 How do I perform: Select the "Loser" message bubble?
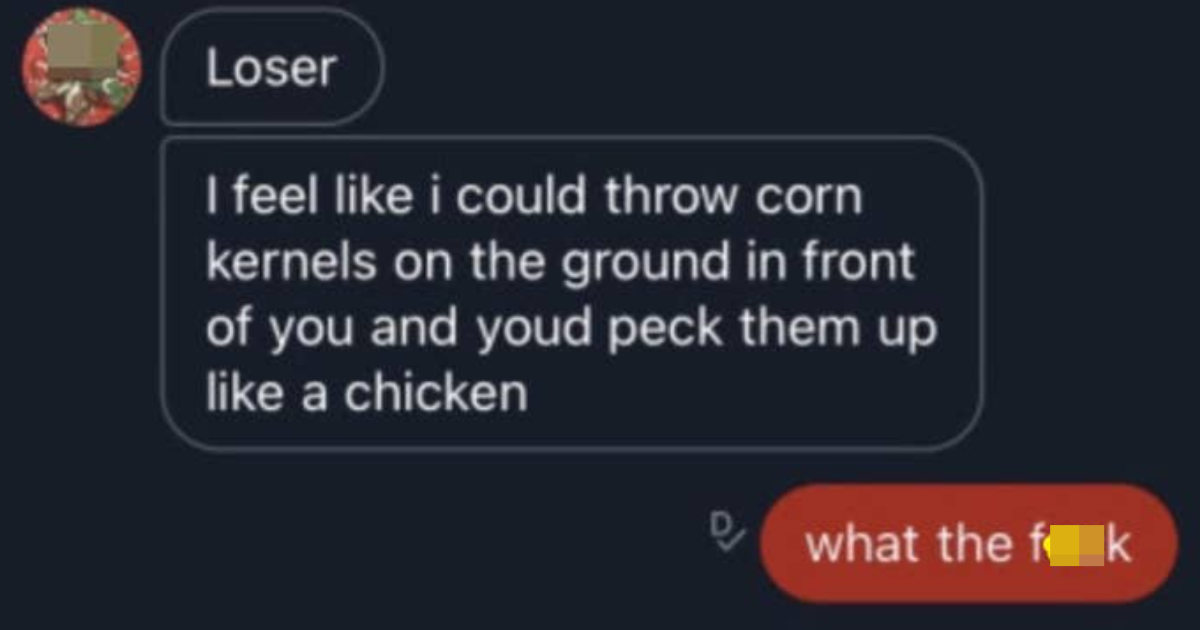pyautogui.click(x=272, y=68)
